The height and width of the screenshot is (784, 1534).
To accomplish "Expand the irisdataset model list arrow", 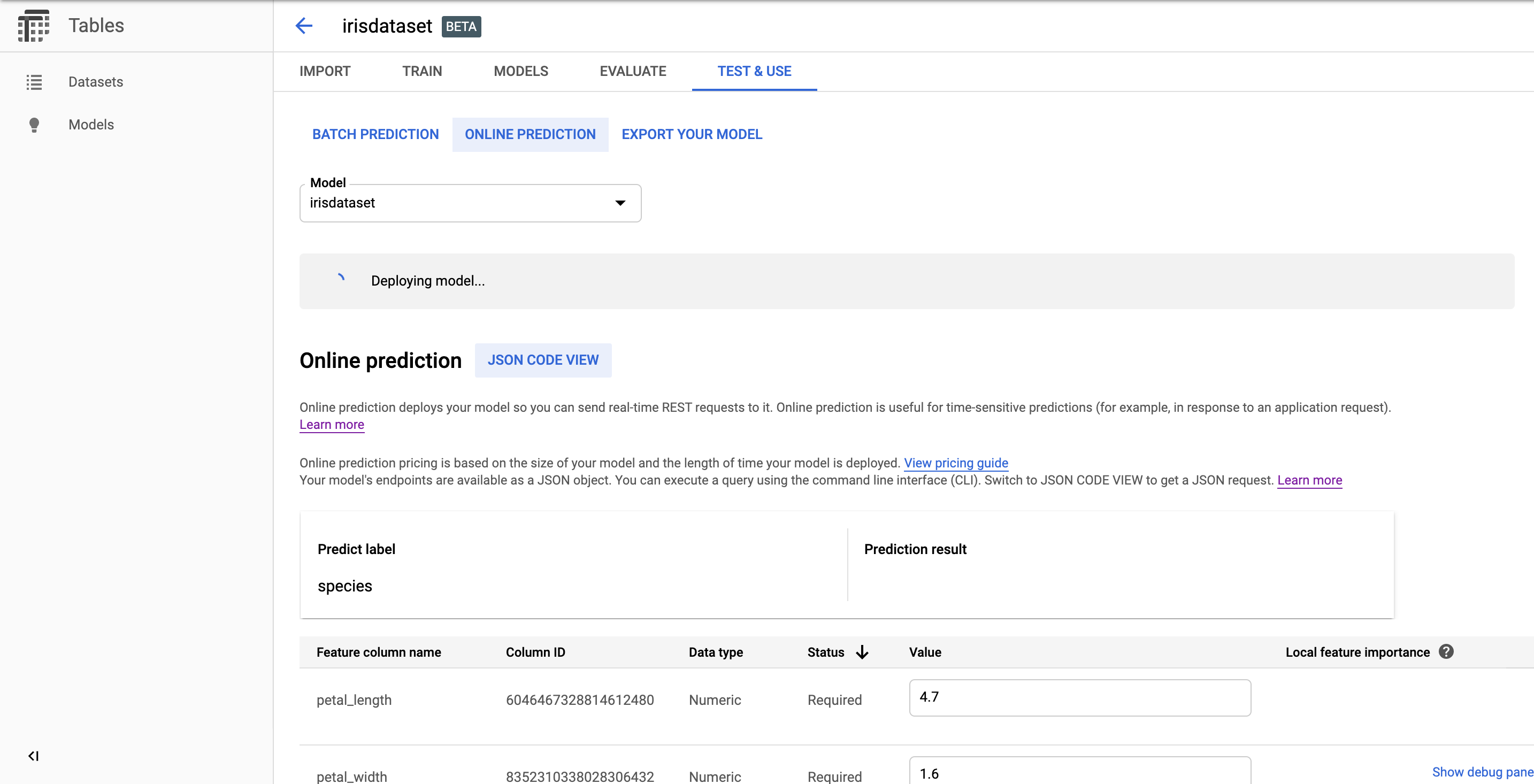I will [x=620, y=203].
